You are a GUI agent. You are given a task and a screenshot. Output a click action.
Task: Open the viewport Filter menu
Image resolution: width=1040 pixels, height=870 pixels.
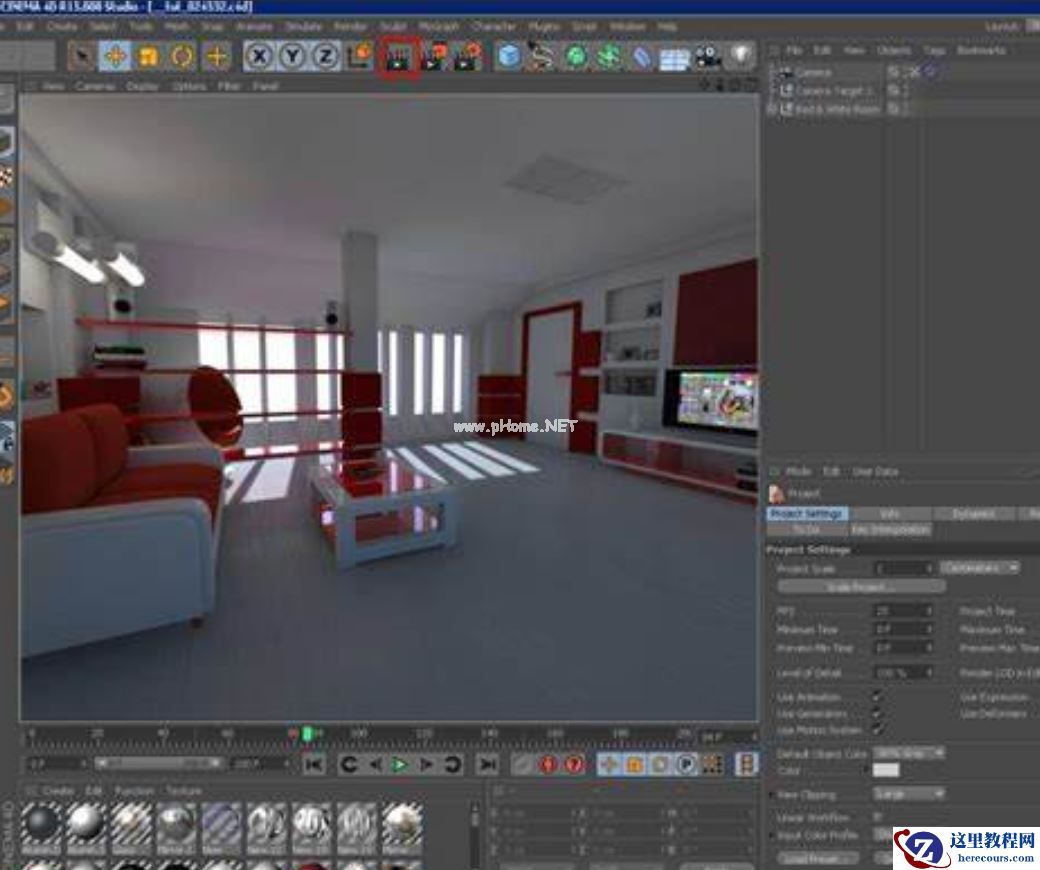coord(228,86)
